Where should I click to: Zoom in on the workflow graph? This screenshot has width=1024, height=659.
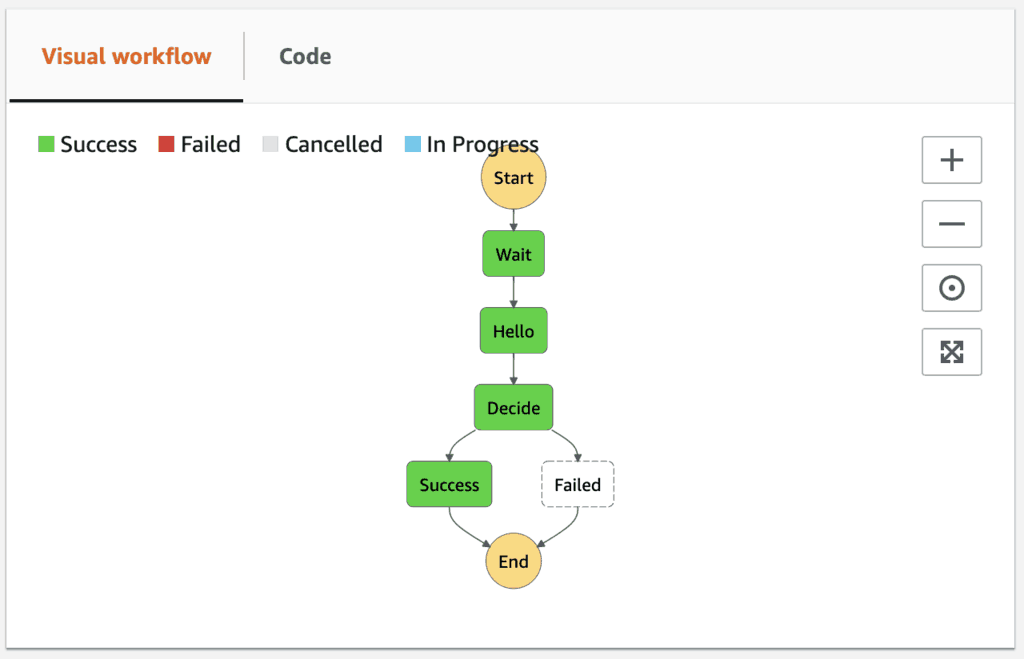pos(951,160)
